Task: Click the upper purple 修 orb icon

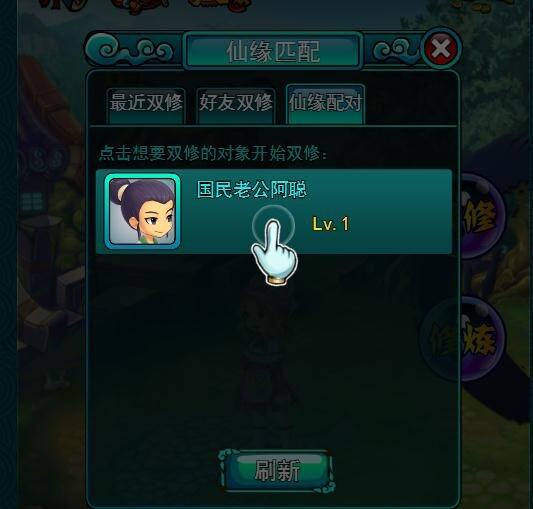Action: pyautogui.click(x=479, y=216)
